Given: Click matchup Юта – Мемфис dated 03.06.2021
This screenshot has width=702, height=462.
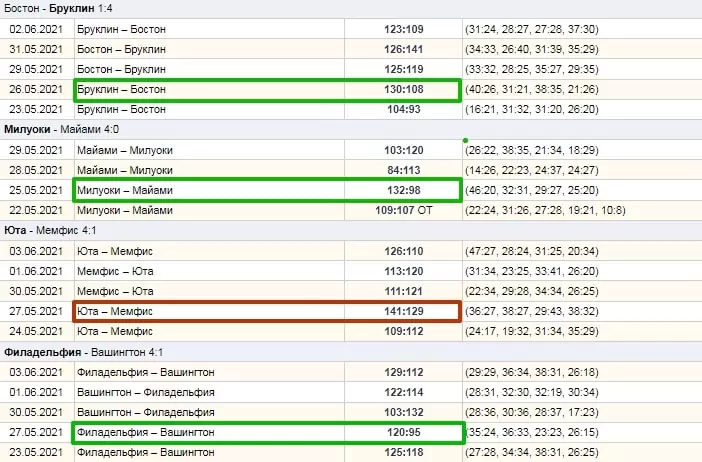Looking at the screenshot, I should coord(115,251).
